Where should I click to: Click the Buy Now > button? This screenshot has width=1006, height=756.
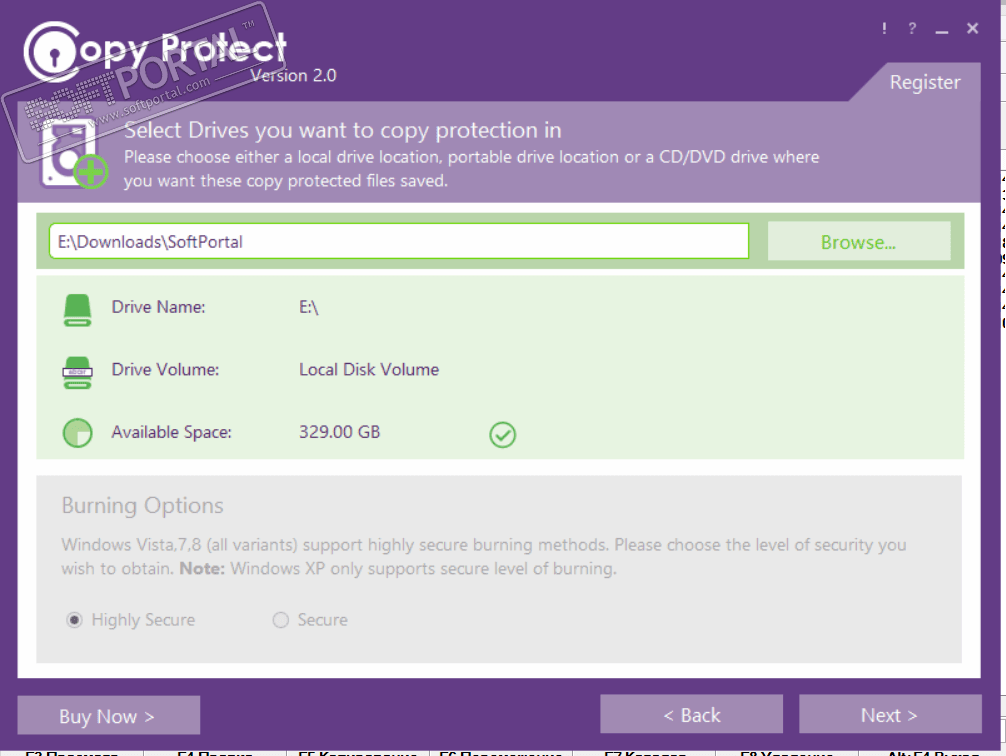[x=108, y=715]
